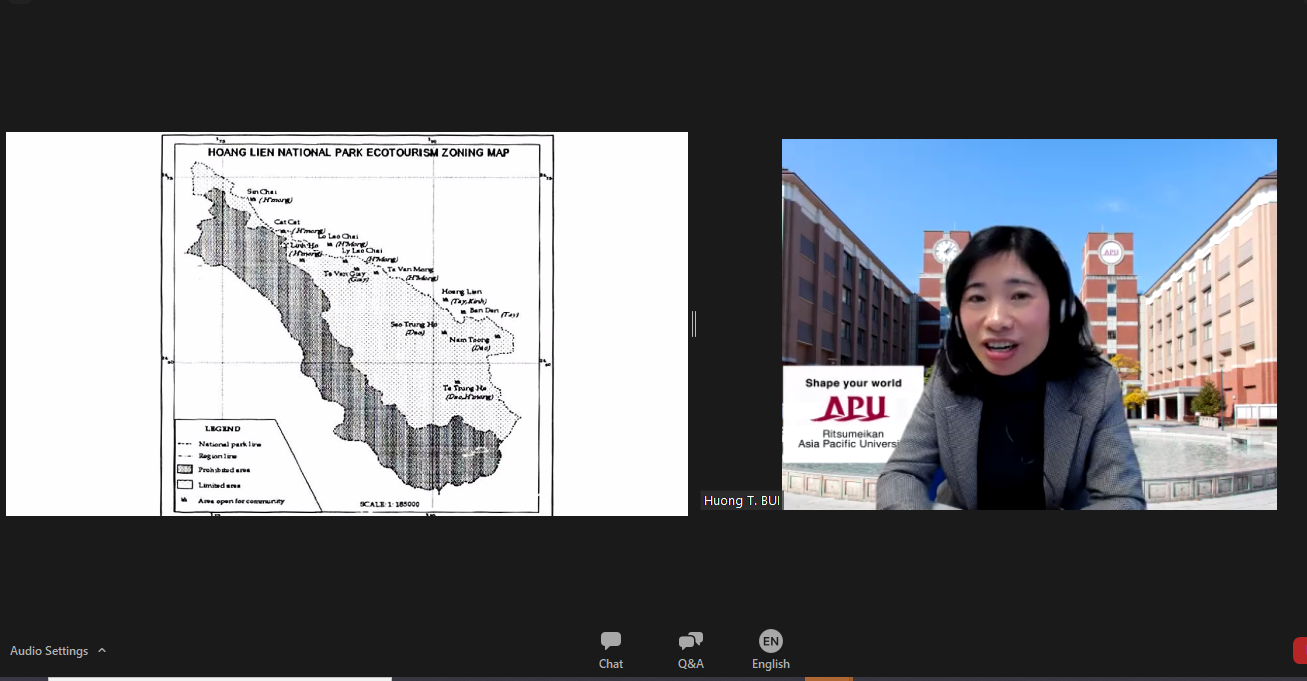
Task: Click the Huong T. BUI name label
Action: coord(741,501)
